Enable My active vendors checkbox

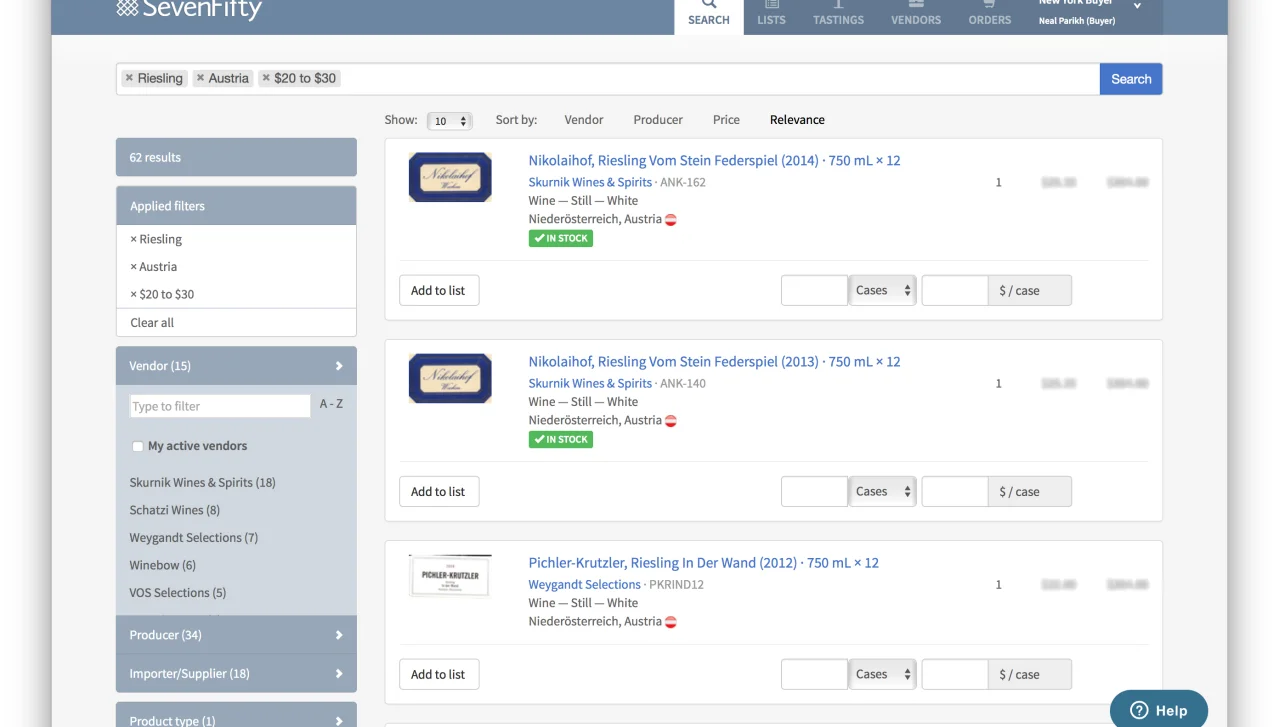coord(138,447)
